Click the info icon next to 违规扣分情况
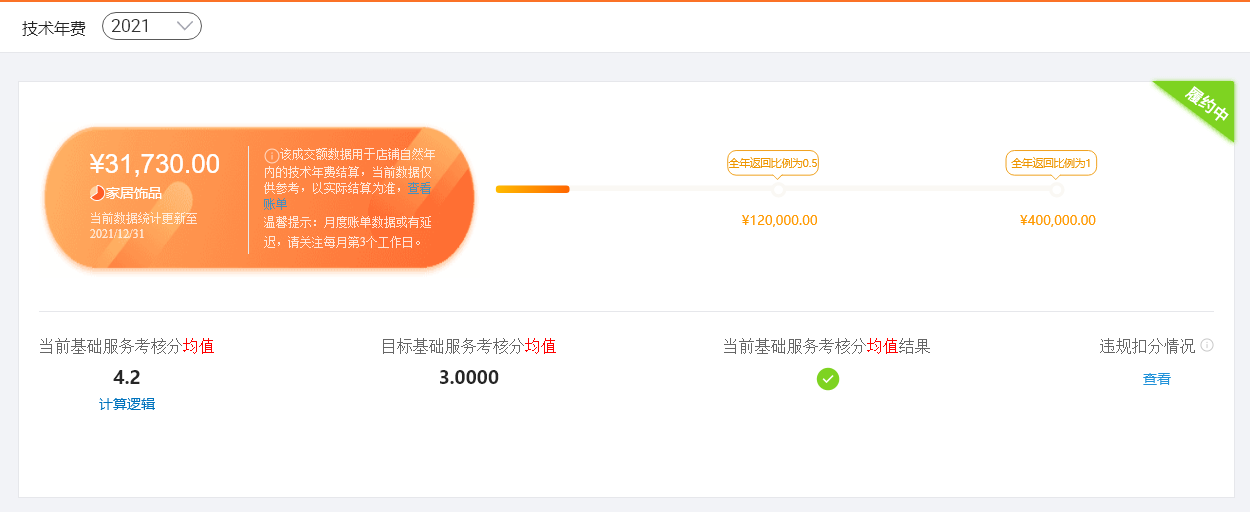Viewport: 1250px width, 512px height. point(1207,345)
